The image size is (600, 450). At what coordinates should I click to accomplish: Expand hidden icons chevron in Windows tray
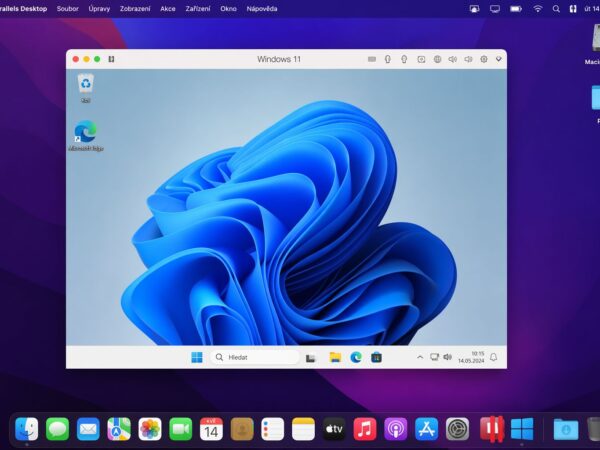tap(420, 357)
